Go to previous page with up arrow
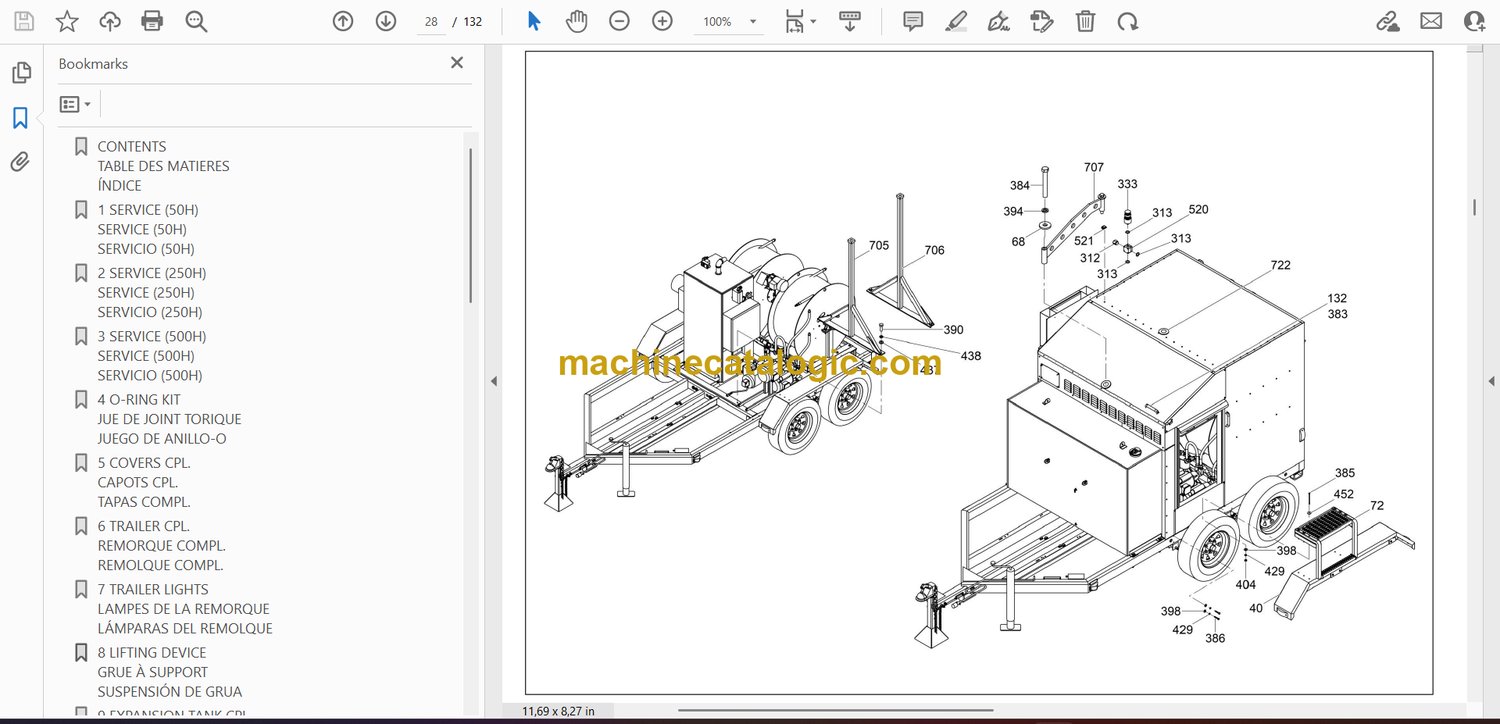 343,21
